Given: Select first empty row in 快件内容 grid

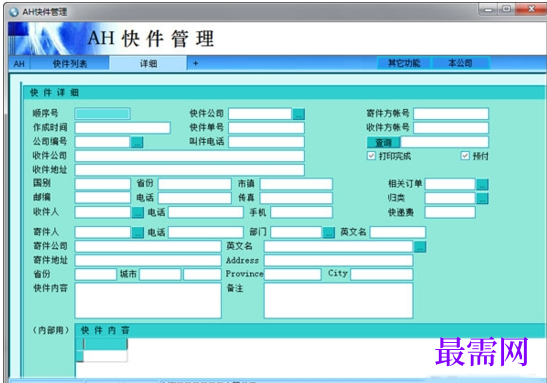Looking at the screenshot, I should (x=105, y=356).
